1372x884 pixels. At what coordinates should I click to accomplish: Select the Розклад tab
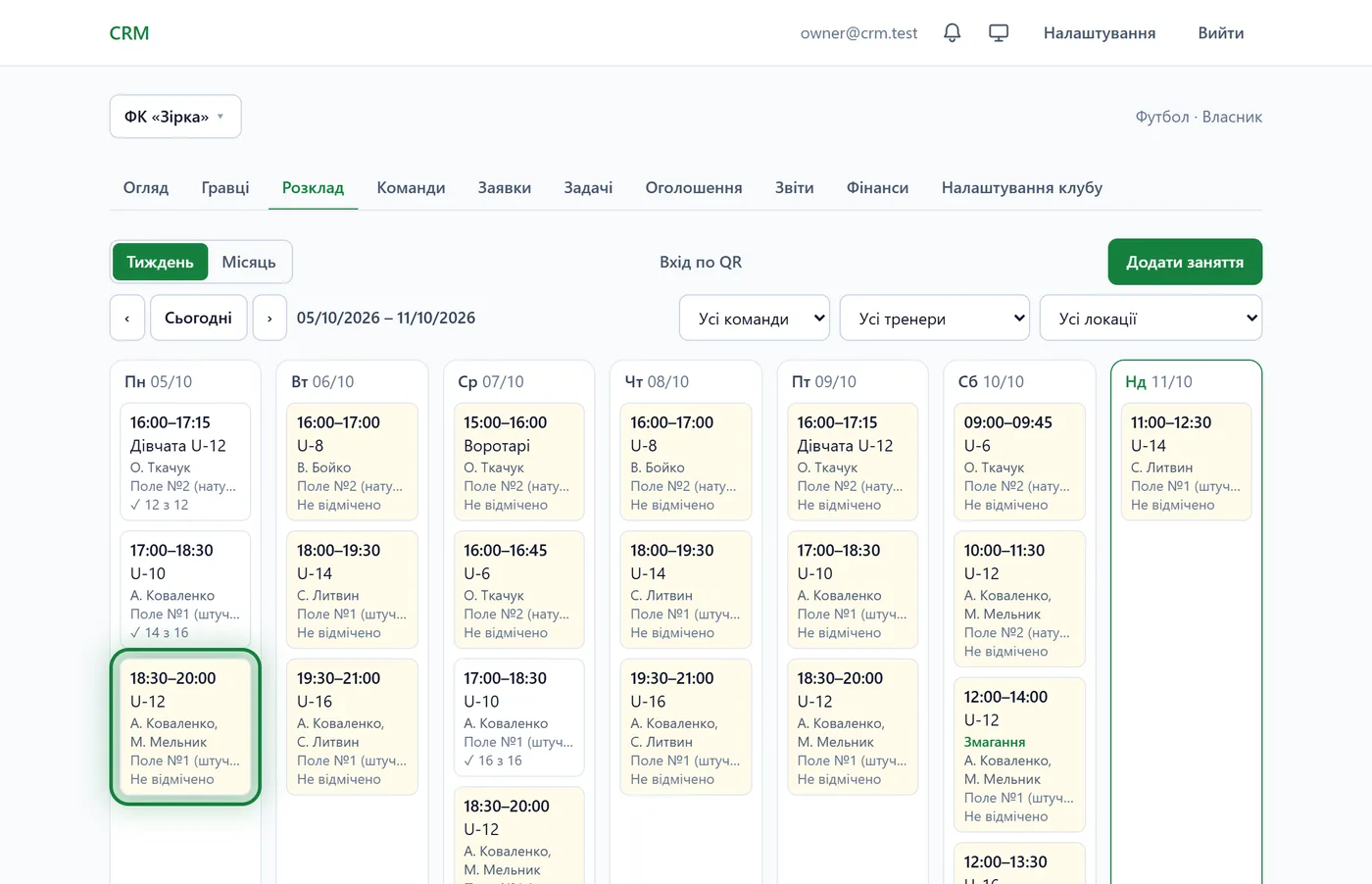click(x=313, y=187)
